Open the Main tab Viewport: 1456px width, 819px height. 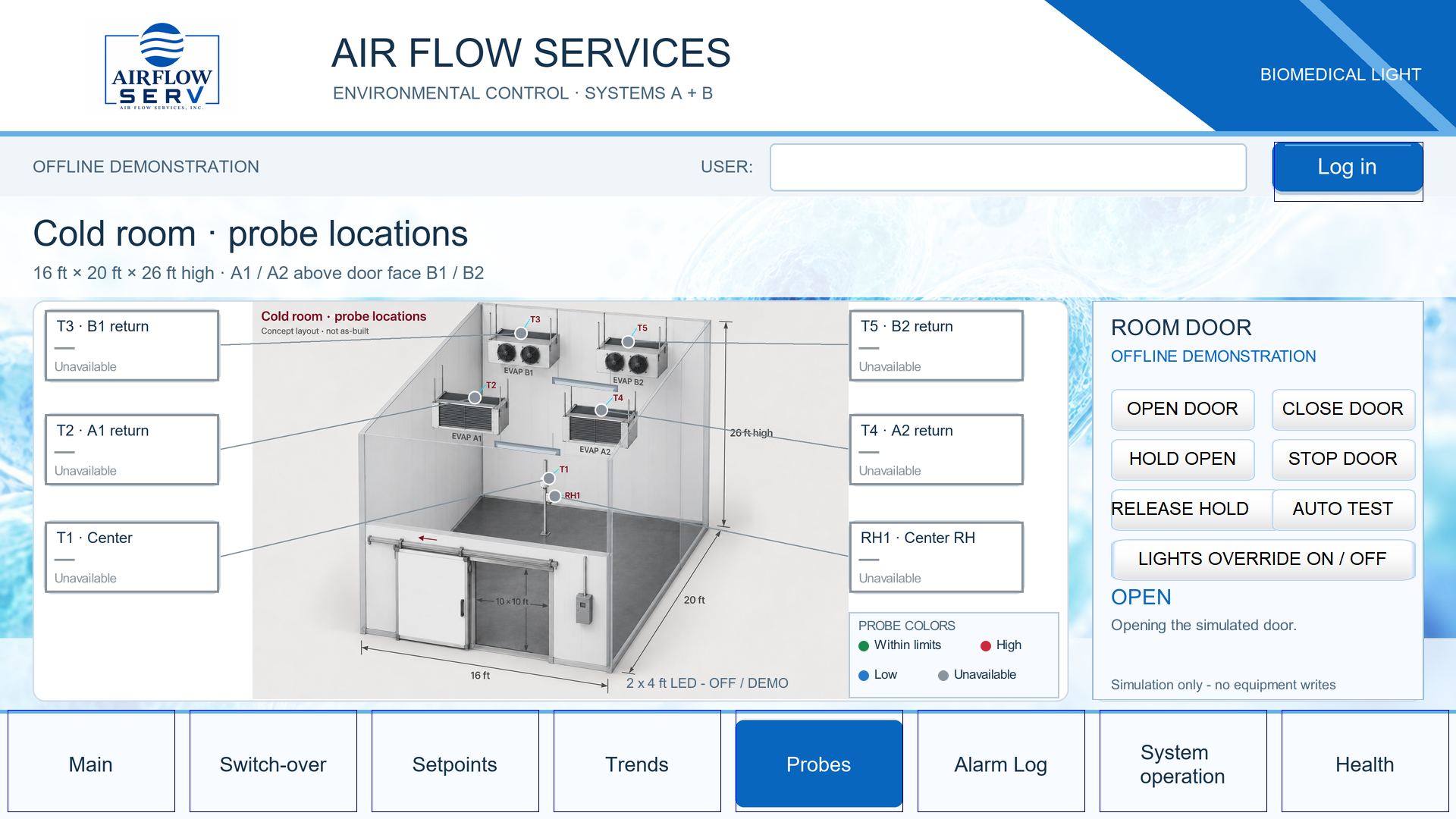(x=91, y=761)
